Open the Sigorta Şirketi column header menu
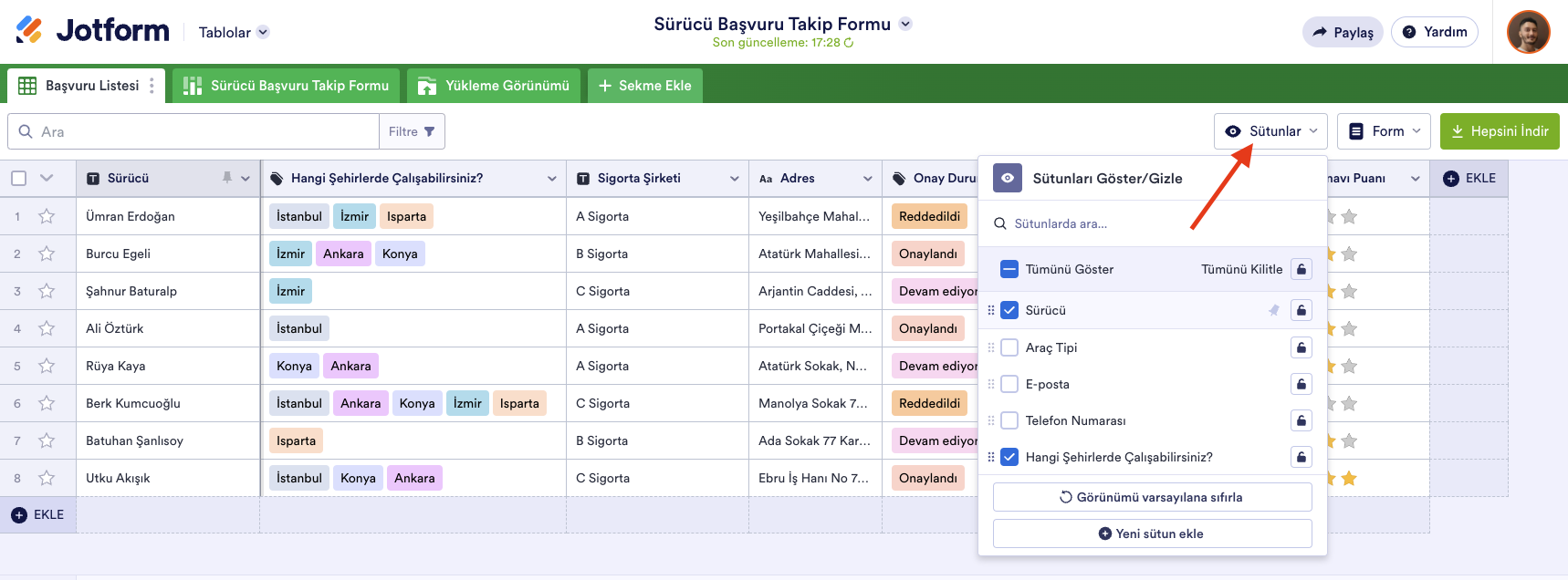Viewport: 1568px width, 580px height. point(734,179)
